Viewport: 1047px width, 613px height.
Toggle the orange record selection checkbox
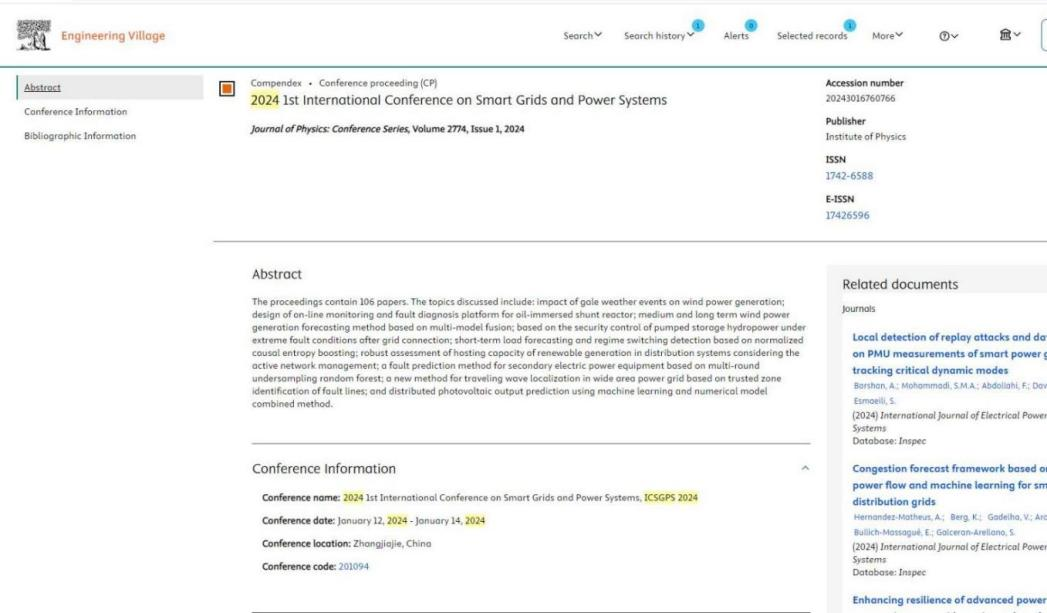[227, 89]
